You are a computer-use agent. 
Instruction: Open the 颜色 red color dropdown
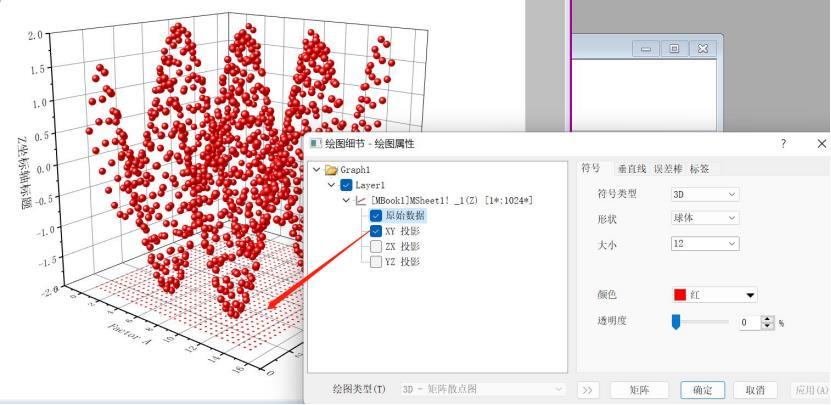[x=714, y=295]
